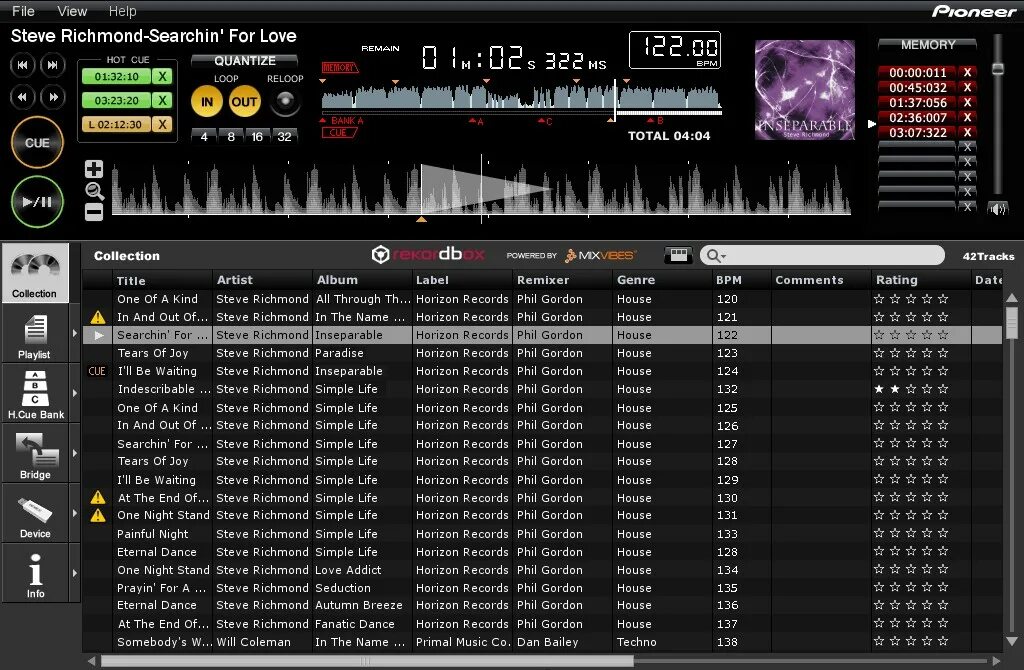Open the Playlist panel
The width and height of the screenshot is (1024, 670).
click(35, 334)
